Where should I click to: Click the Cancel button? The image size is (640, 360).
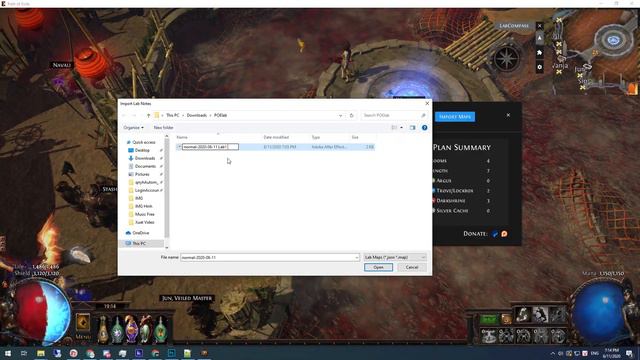tap(412, 267)
